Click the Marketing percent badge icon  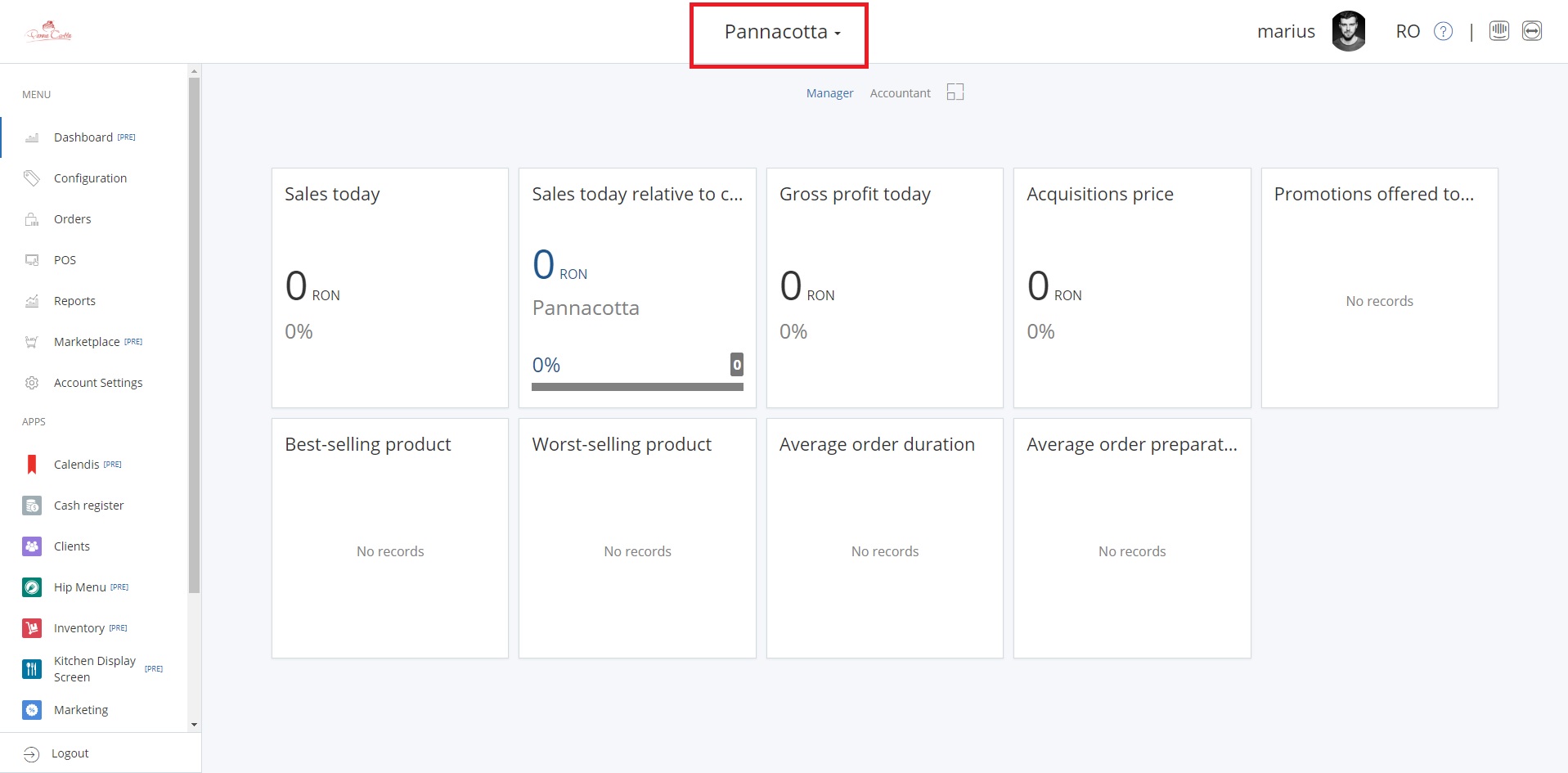(32, 710)
